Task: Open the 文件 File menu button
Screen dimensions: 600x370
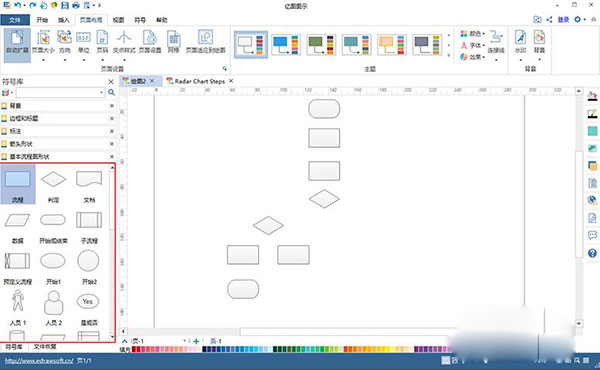Action: click(x=15, y=20)
